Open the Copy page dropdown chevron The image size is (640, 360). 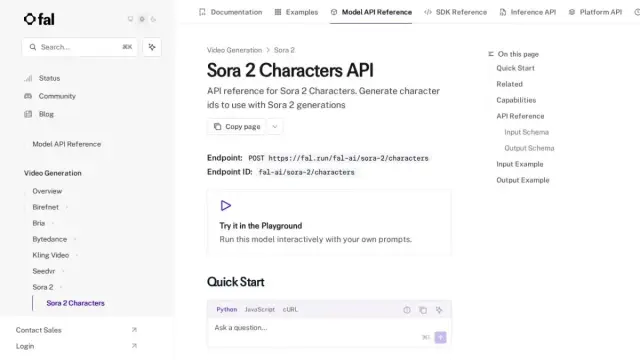pos(275,127)
